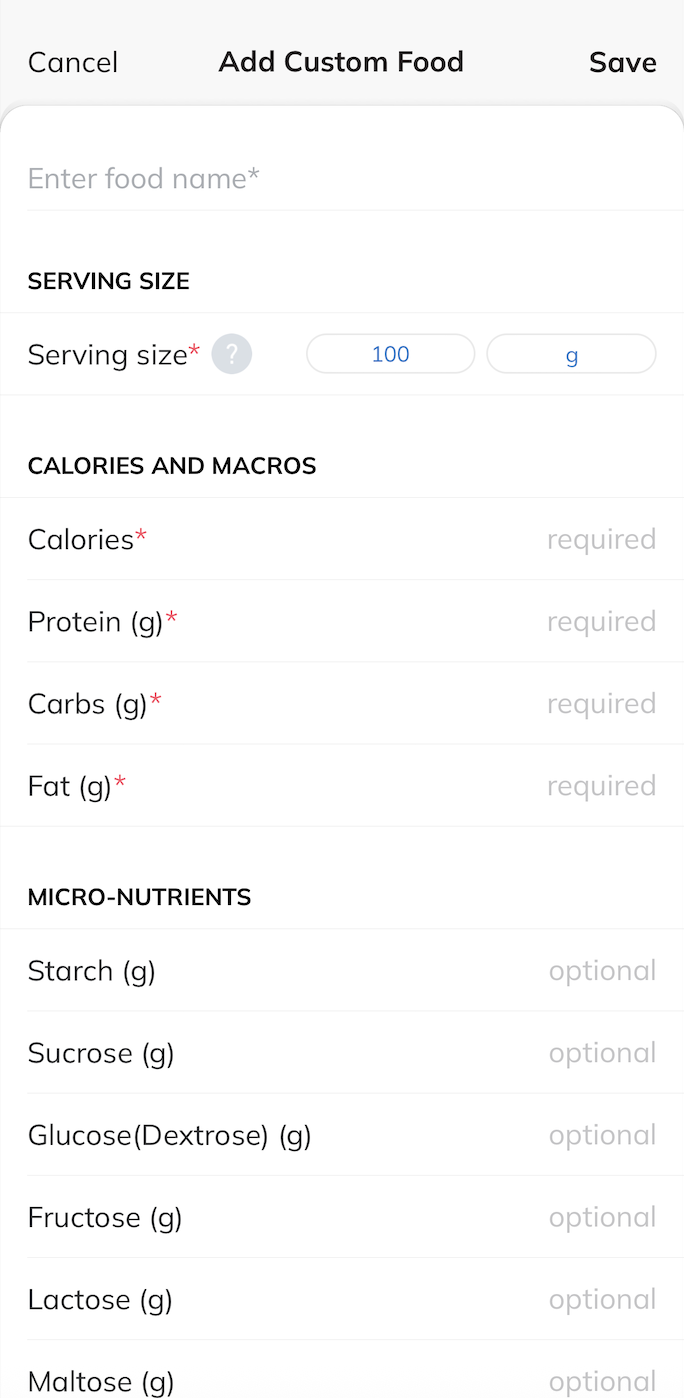
Task: Enter the food name field
Action: 340,179
